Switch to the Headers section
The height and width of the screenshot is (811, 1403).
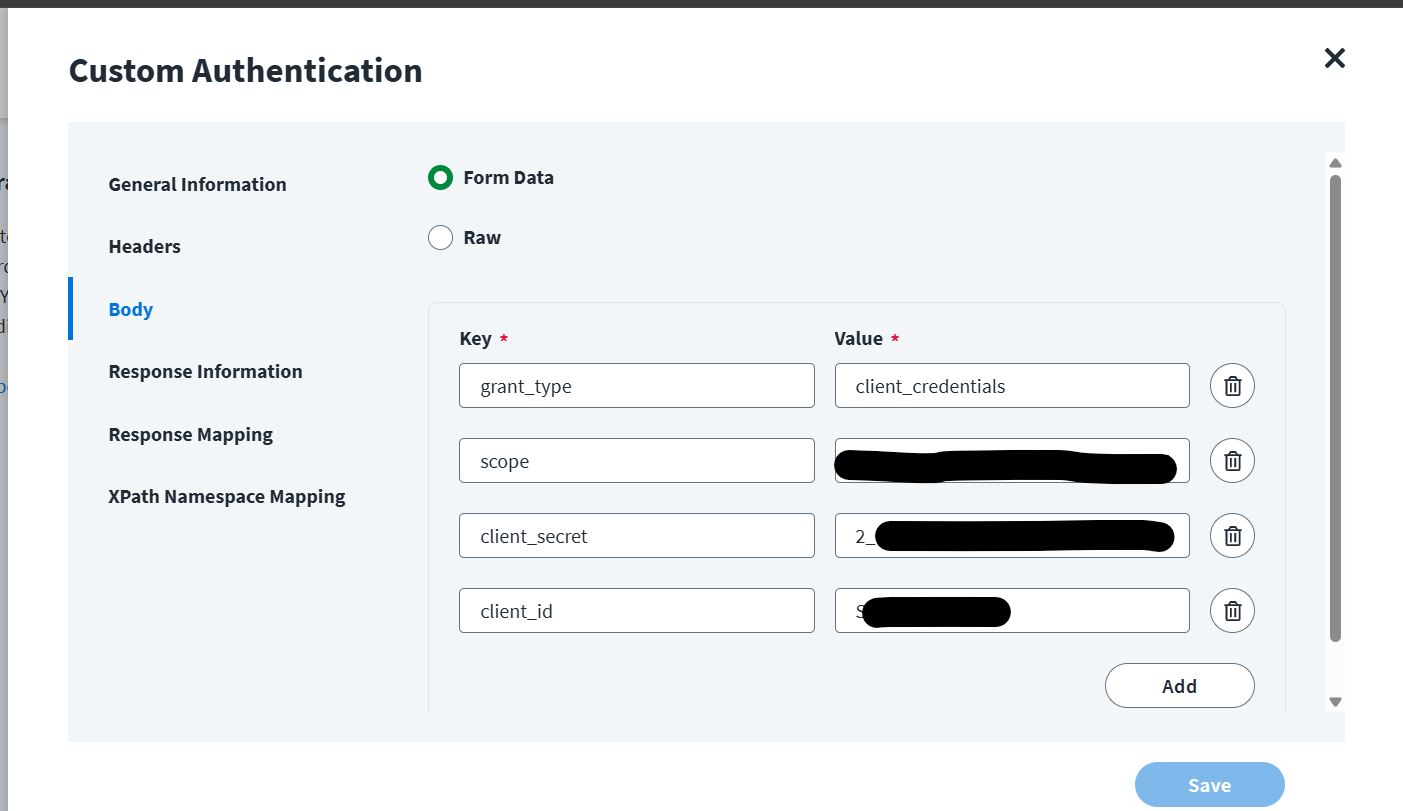click(145, 246)
